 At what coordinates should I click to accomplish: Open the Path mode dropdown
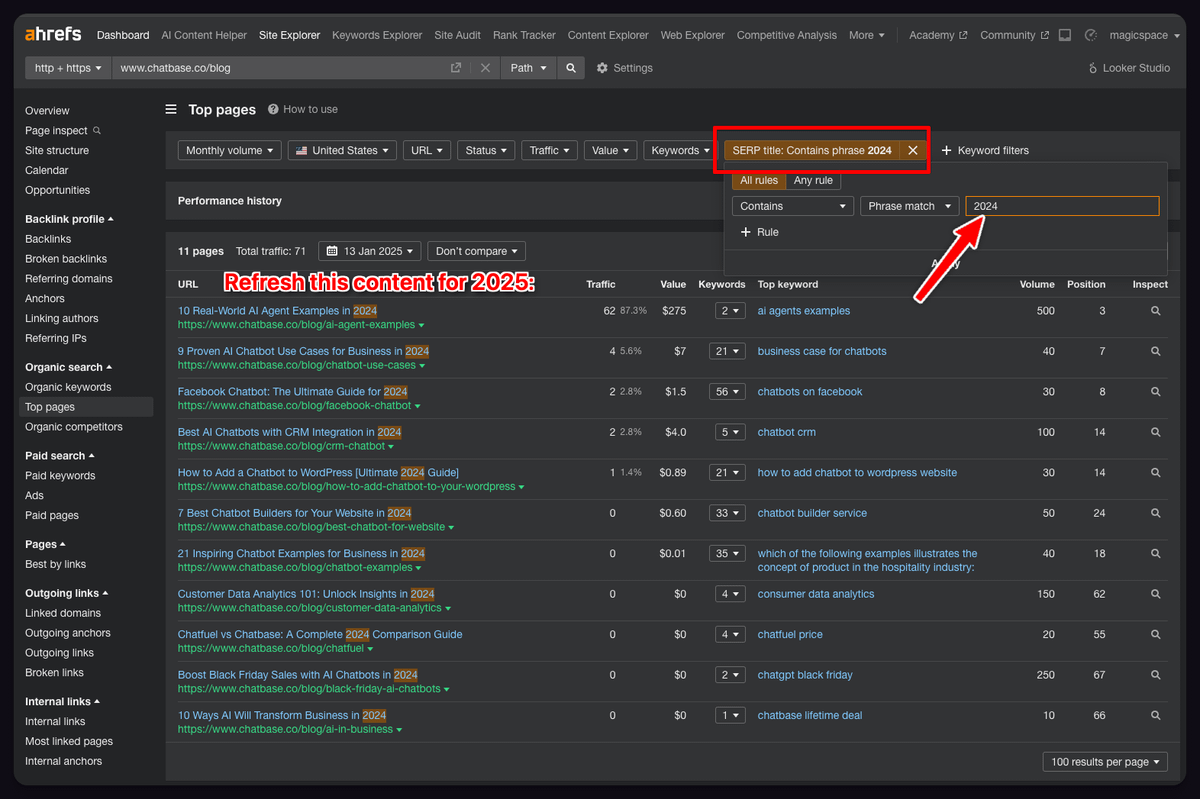(529, 68)
